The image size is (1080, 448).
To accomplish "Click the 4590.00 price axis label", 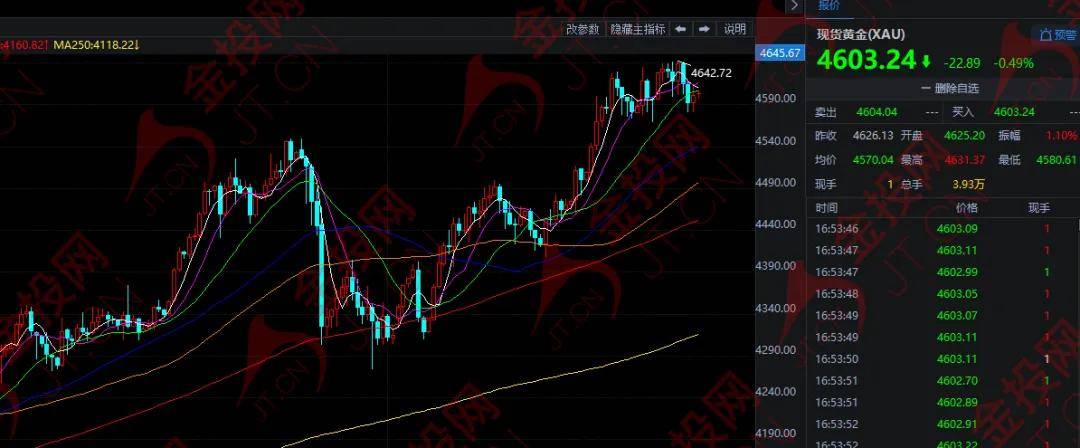I will click(x=778, y=98).
